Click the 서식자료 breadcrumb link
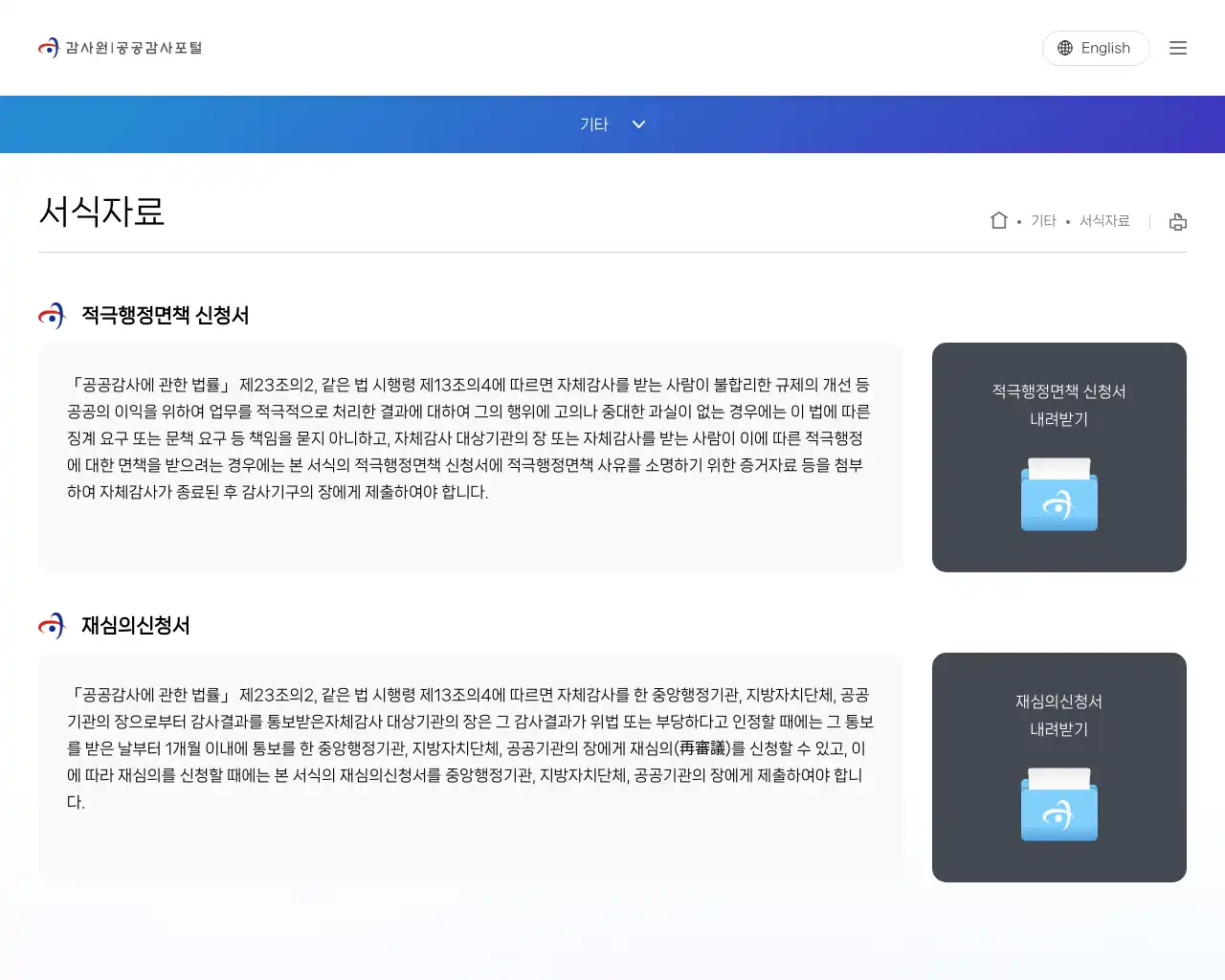Image resolution: width=1225 pixels, height=980 pixels. (1103, 220)
